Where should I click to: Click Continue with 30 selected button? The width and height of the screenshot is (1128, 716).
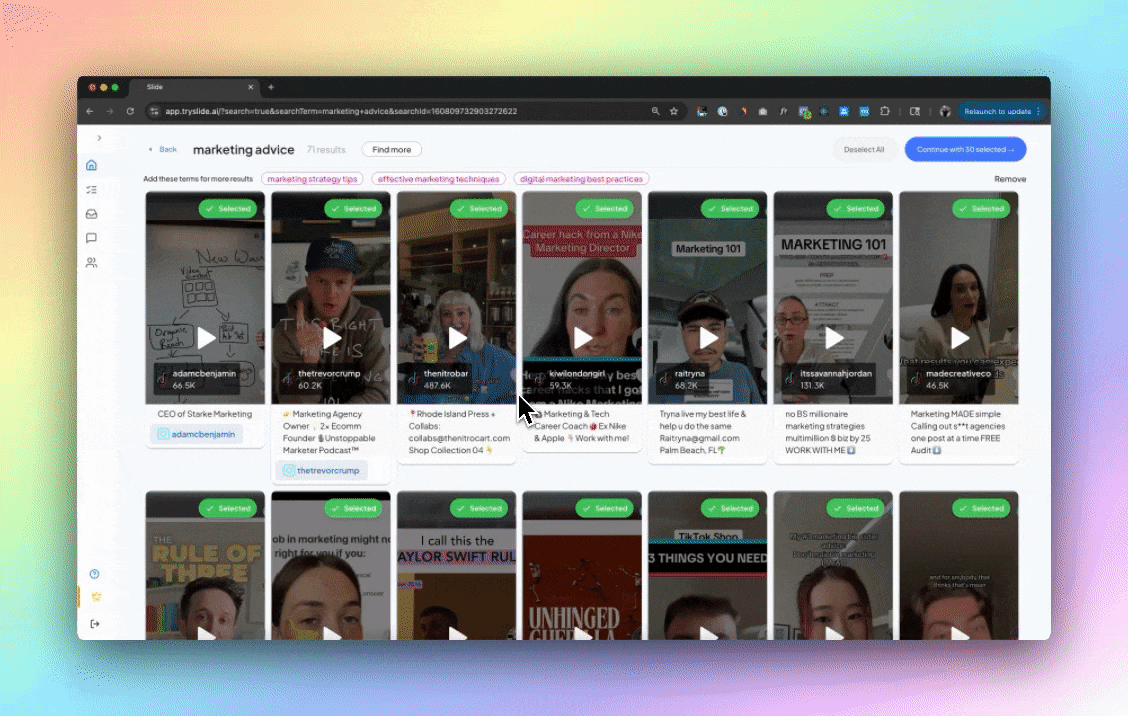(965, 150)
